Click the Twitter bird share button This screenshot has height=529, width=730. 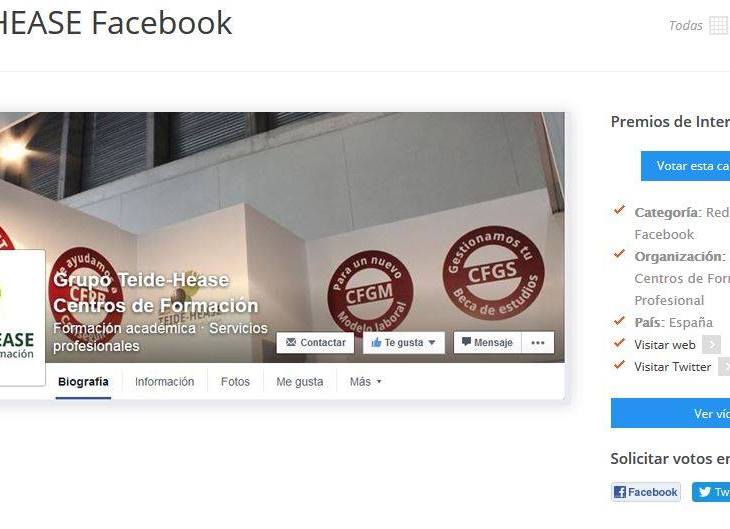point(710,492)
